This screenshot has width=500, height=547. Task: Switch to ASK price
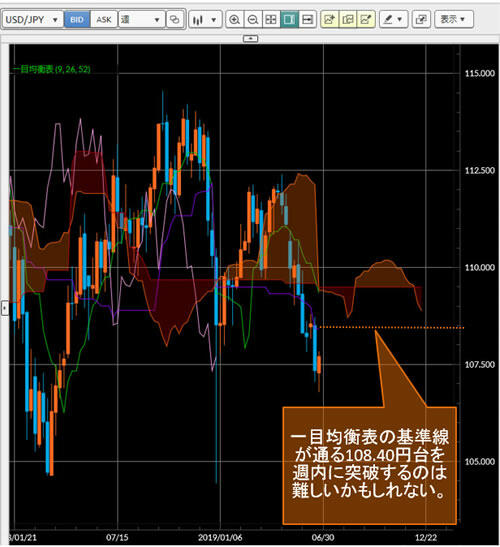coord(104,20)
